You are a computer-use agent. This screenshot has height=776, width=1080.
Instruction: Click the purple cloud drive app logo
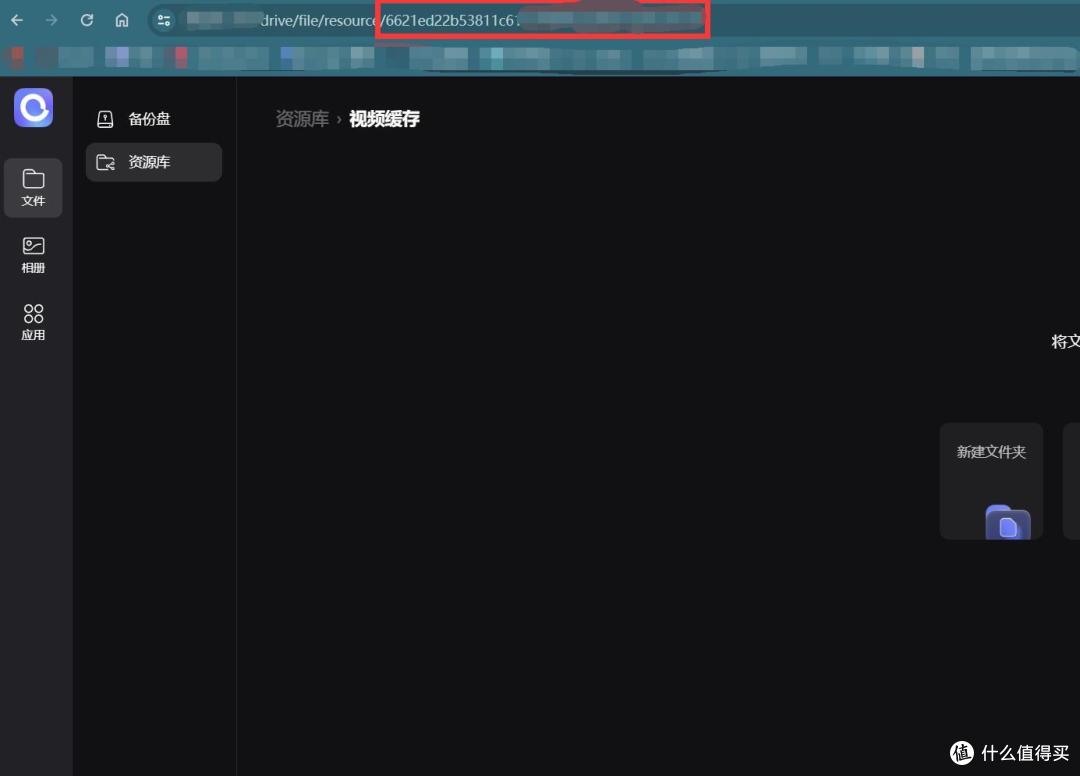(33, 107)
